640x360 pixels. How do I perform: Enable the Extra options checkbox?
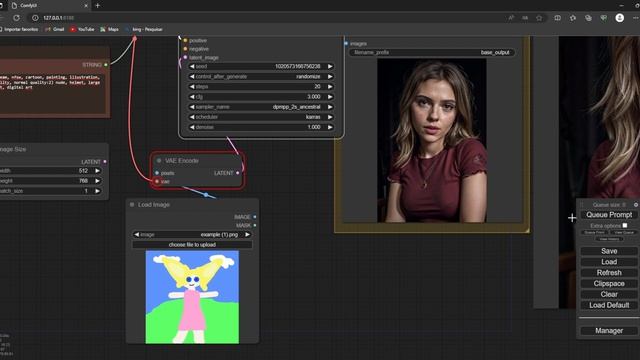pos(625,225)
